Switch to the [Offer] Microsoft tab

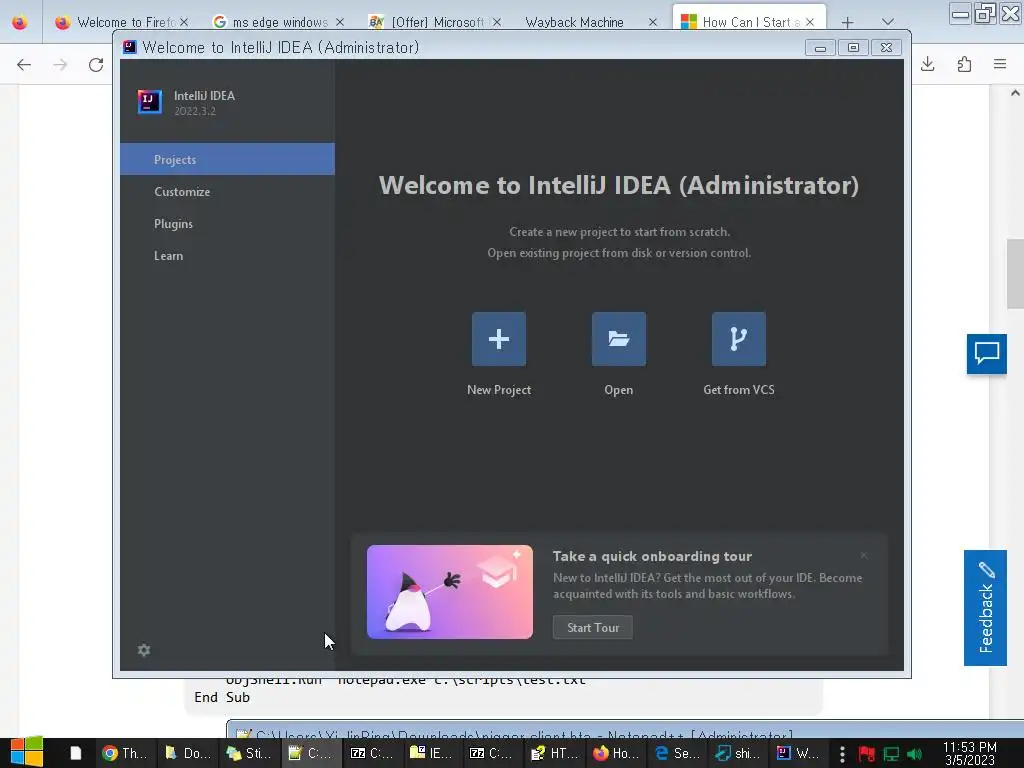(x=436, y=22)
